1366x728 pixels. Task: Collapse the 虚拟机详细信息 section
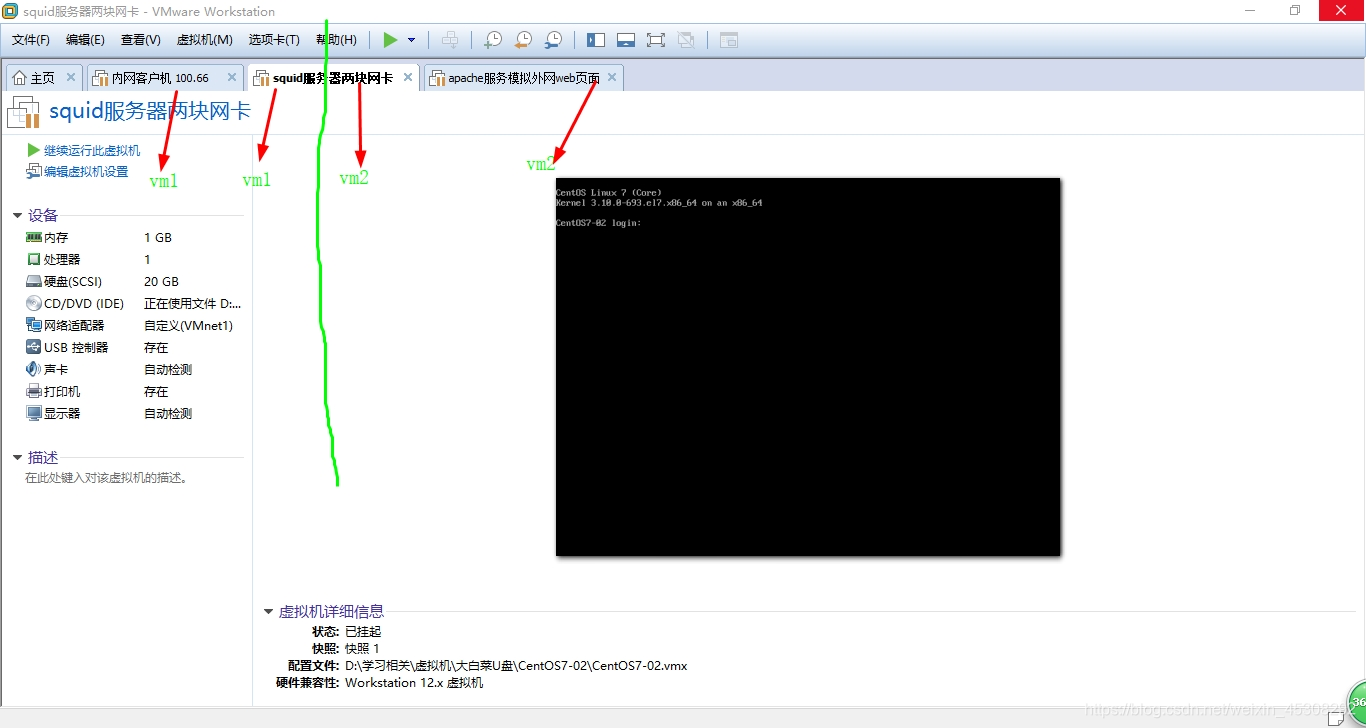(268, 611)
